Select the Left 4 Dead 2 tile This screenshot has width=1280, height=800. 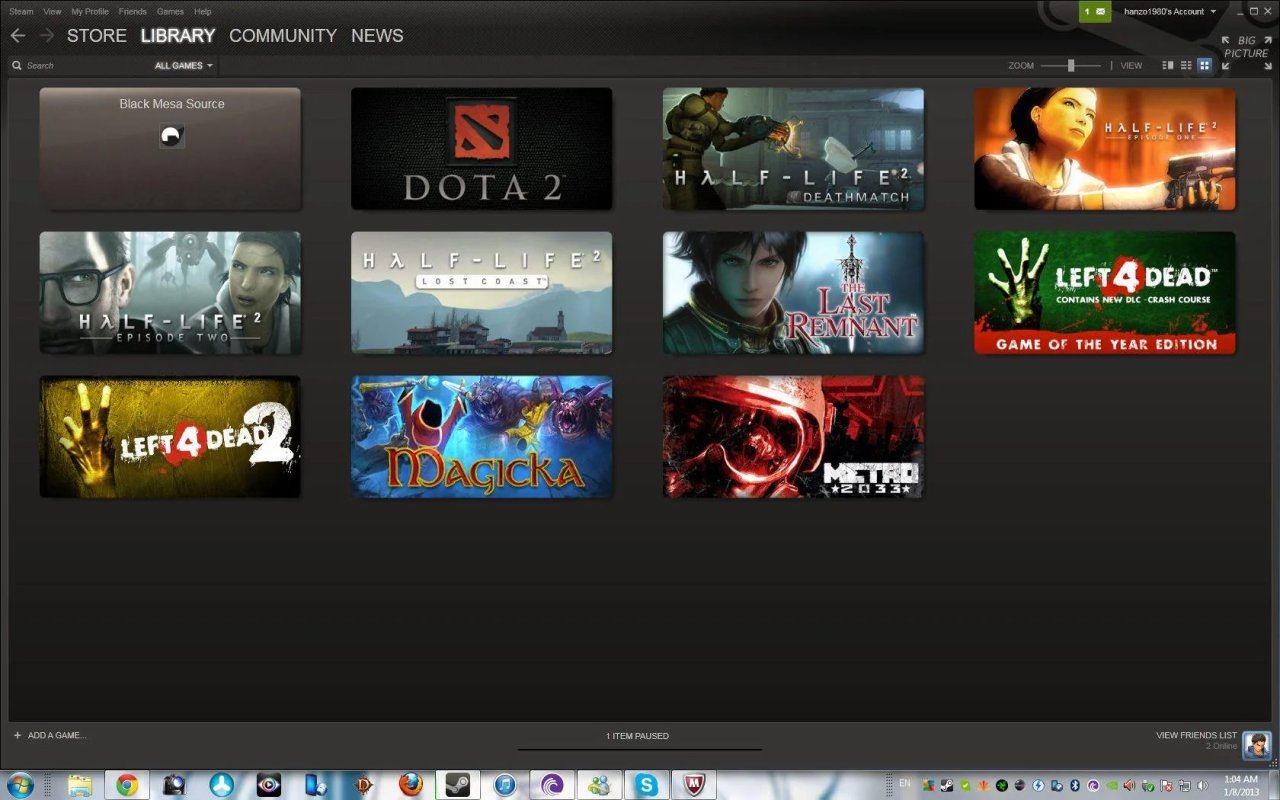170,437
